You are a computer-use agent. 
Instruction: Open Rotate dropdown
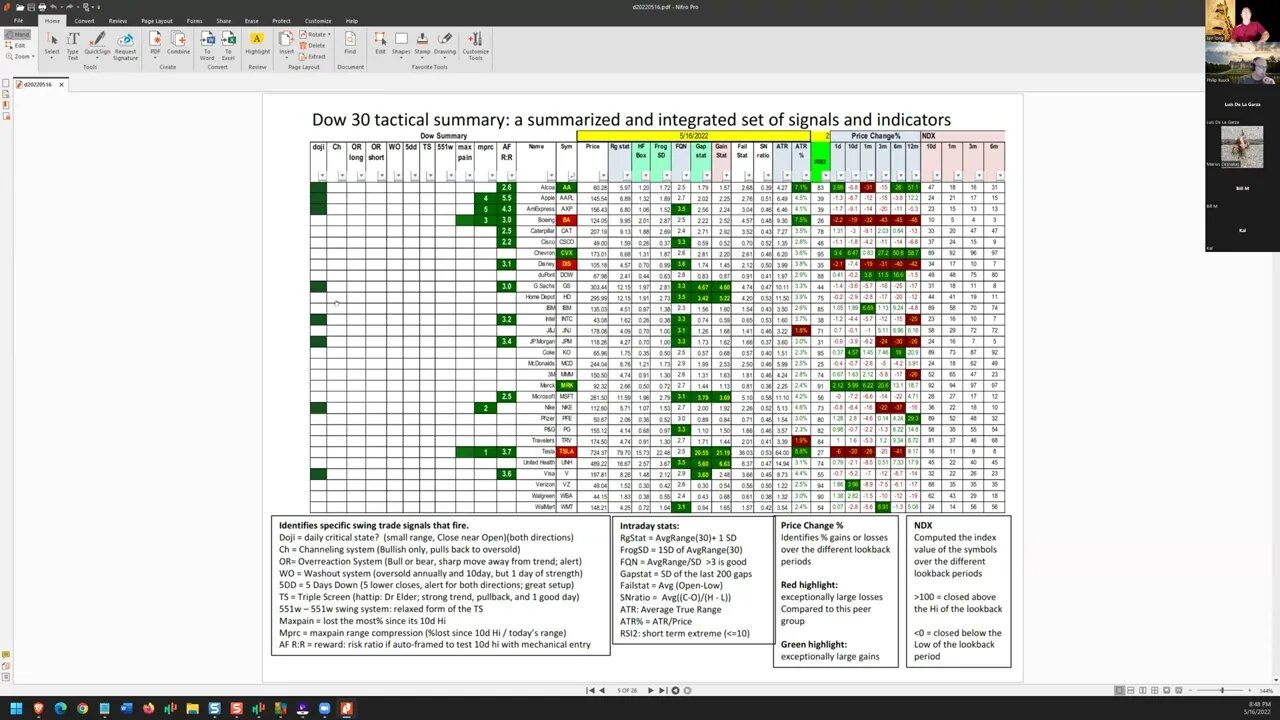[316, 34]
